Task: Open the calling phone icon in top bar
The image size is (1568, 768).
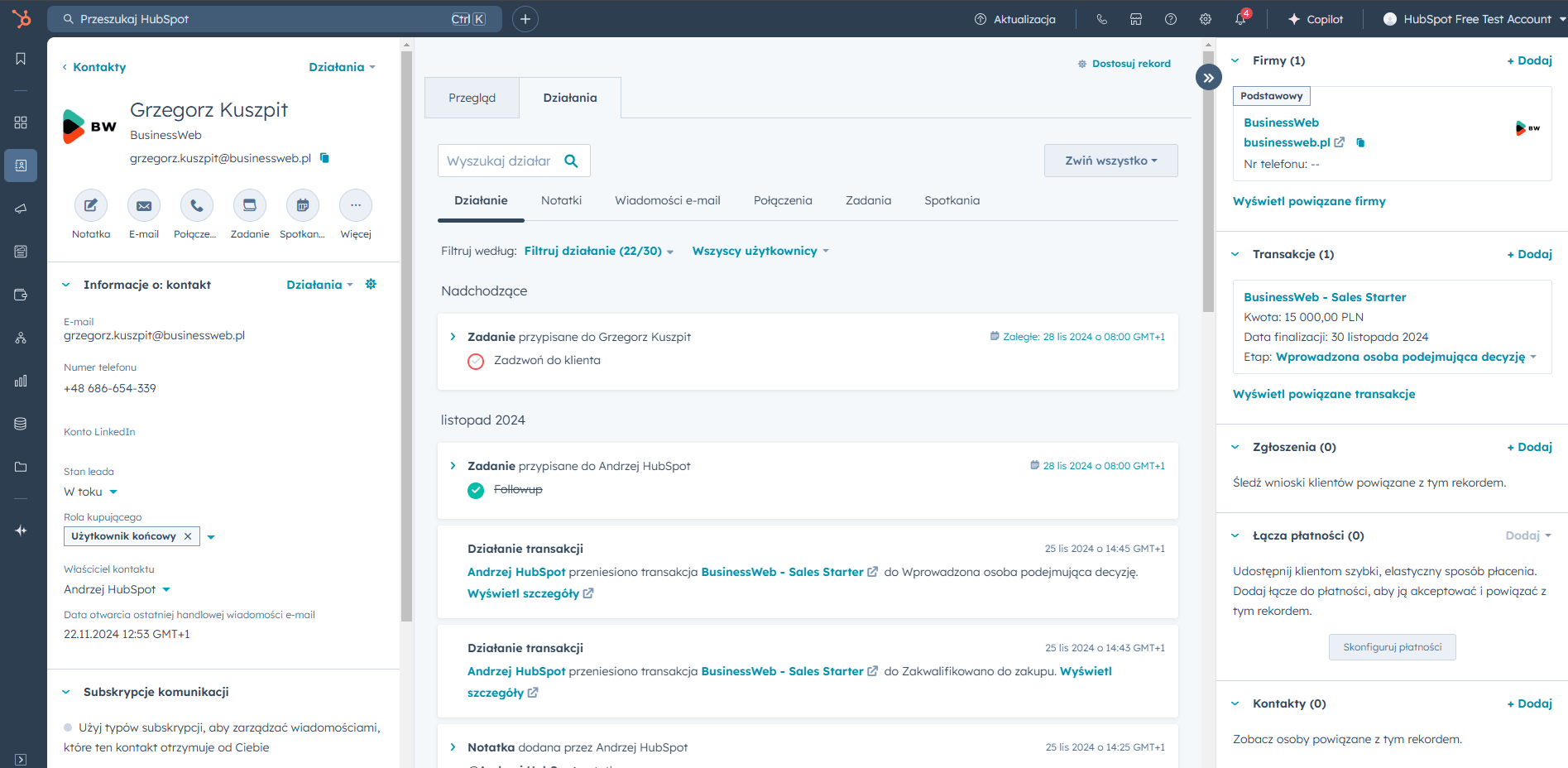Action: click(x=1101, y=19)
